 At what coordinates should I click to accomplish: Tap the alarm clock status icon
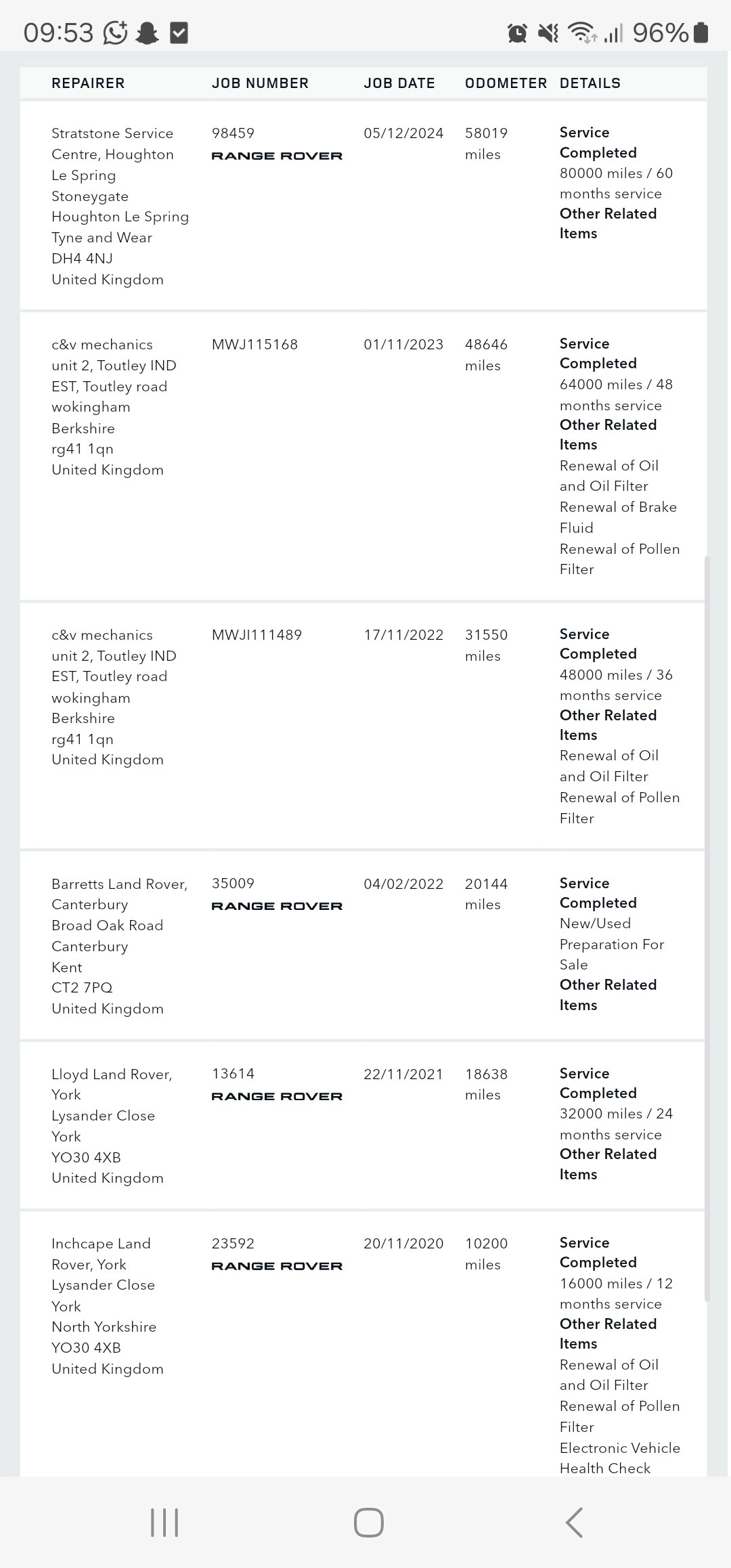pyautogui.click(x=518, y=32)
